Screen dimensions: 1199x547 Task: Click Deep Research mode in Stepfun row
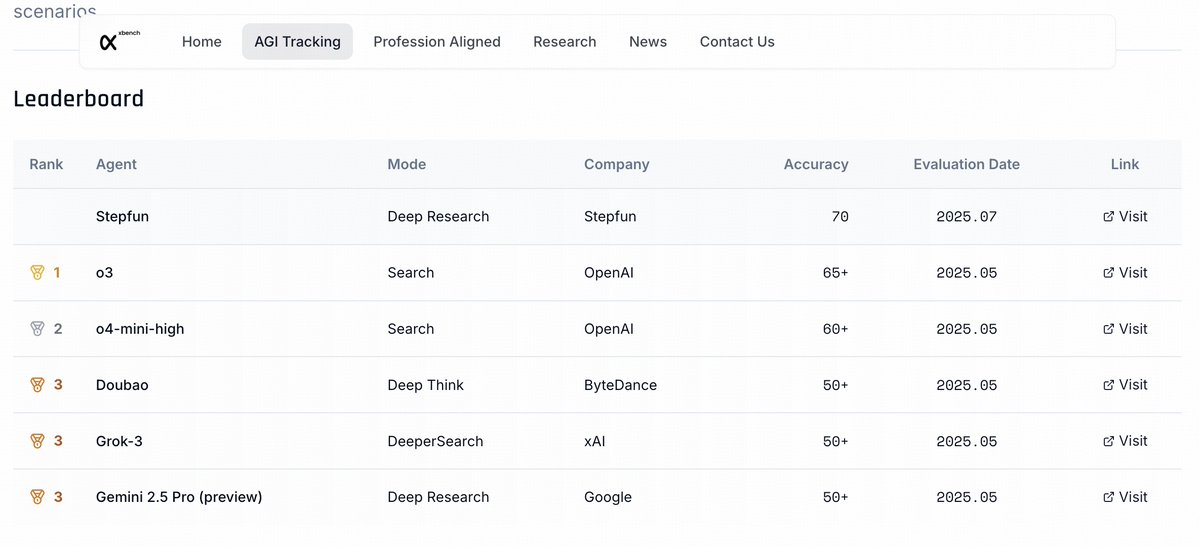click(438, 217)
